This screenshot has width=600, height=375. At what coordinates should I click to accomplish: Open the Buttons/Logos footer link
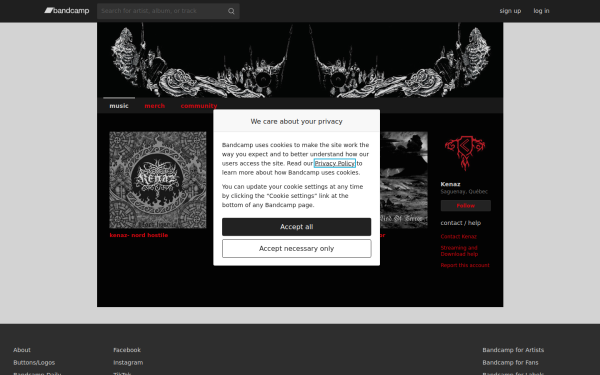coord(34,363)
